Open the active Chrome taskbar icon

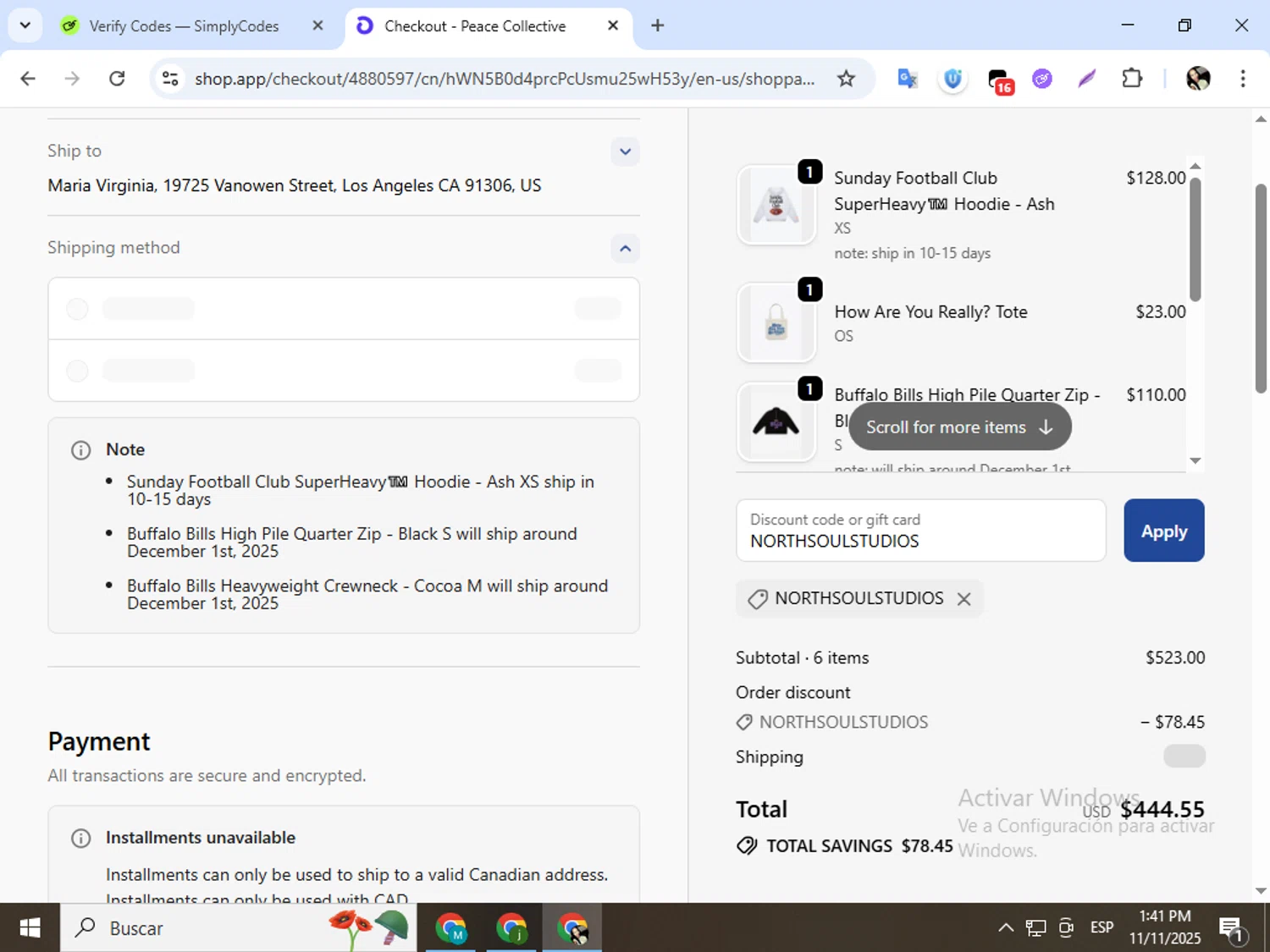point(572,928)
